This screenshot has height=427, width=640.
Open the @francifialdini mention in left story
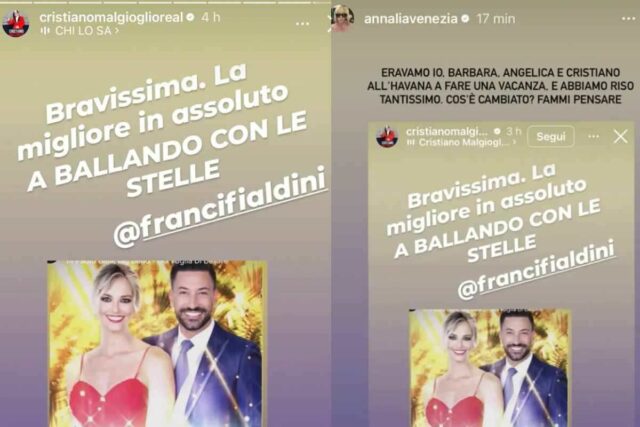(x=220, y=209)
